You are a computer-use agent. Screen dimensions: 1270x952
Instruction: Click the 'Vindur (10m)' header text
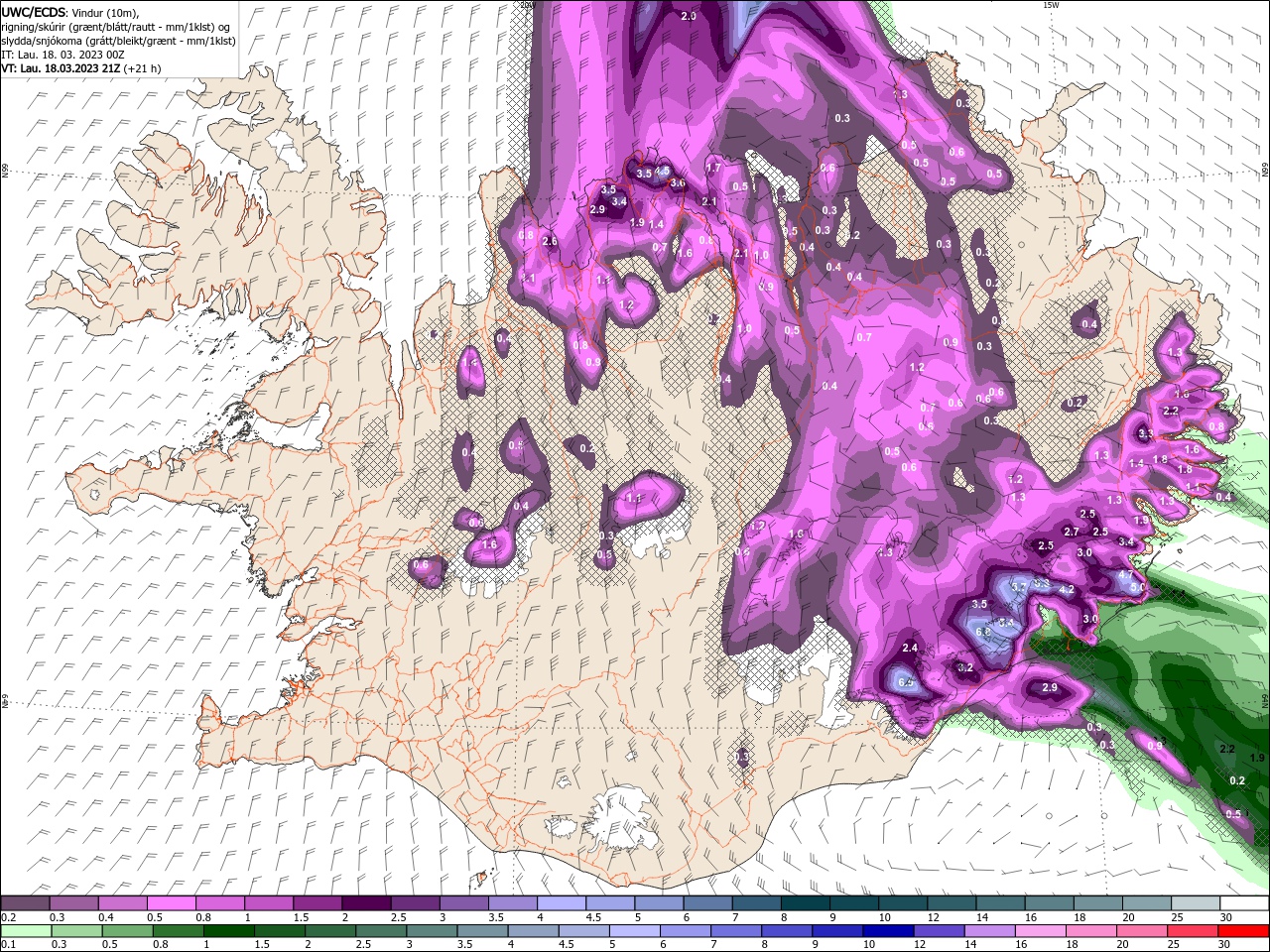tap(106, 13)
